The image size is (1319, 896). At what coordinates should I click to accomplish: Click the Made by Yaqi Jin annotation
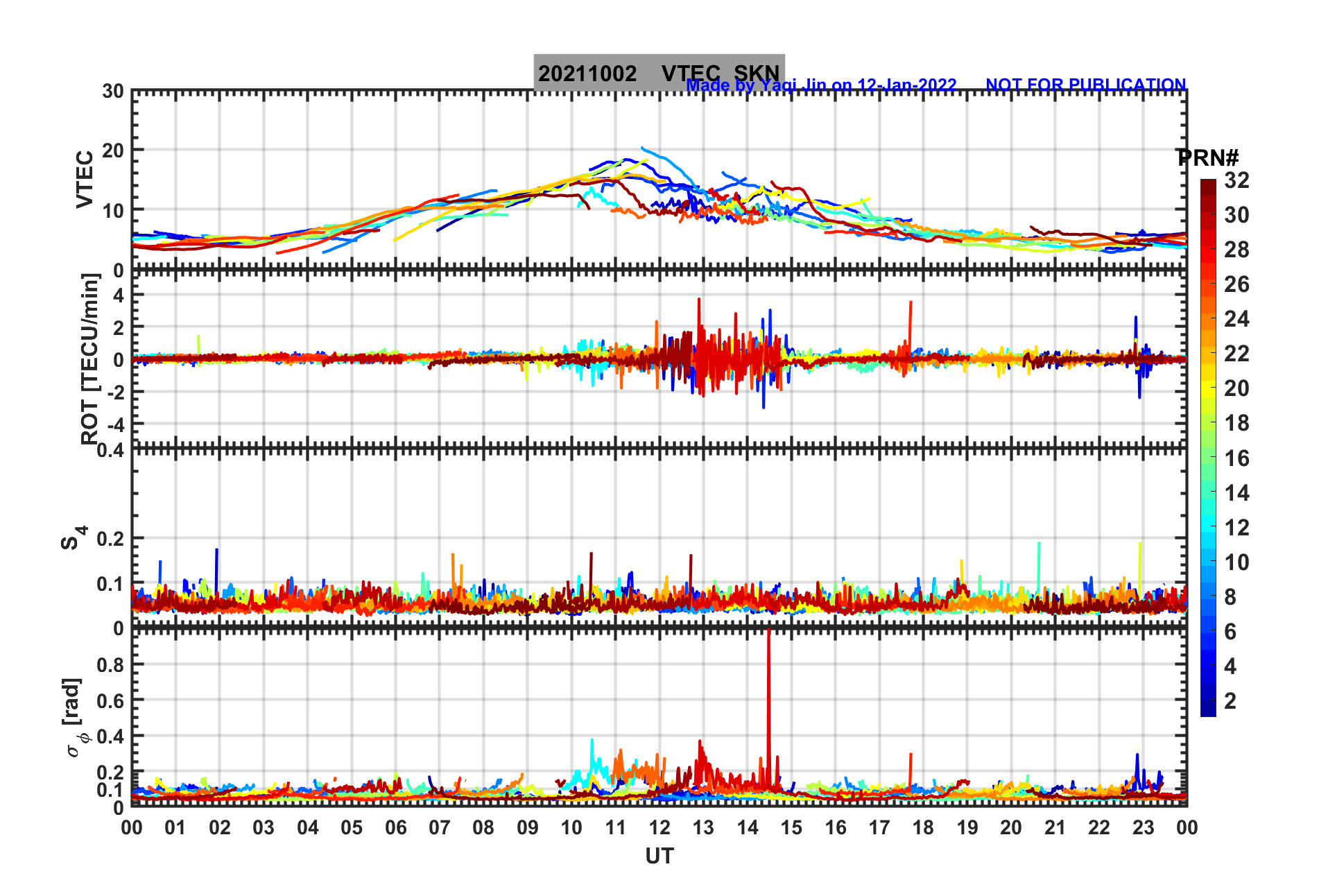821,85
